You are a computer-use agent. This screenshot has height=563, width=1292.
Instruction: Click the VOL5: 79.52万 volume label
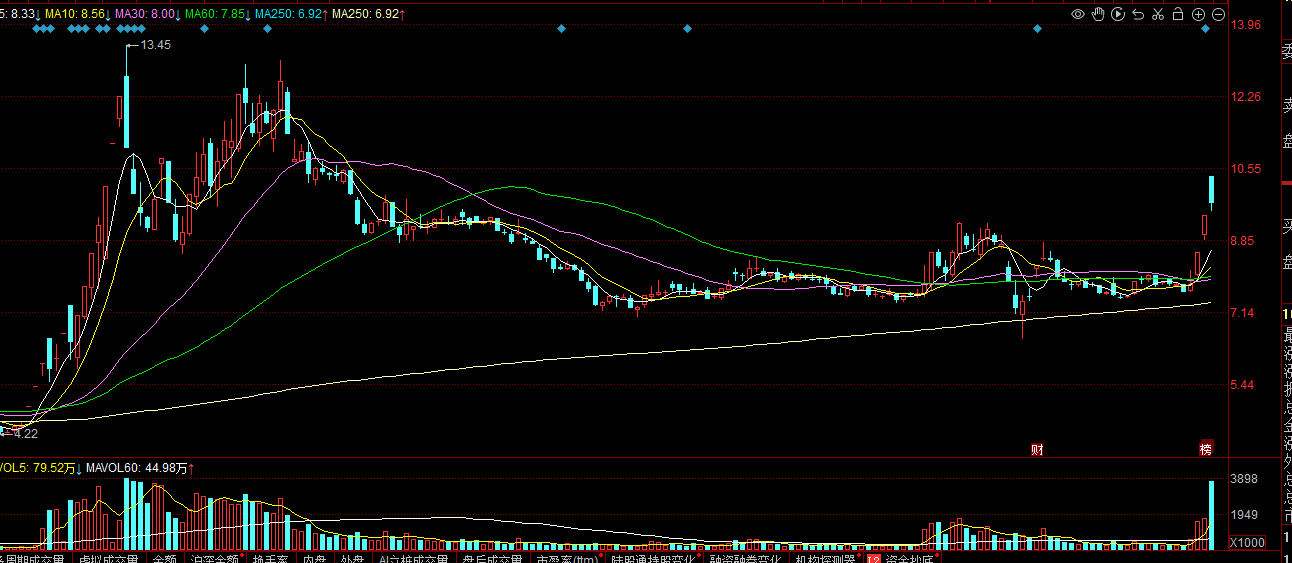point(39,467)
